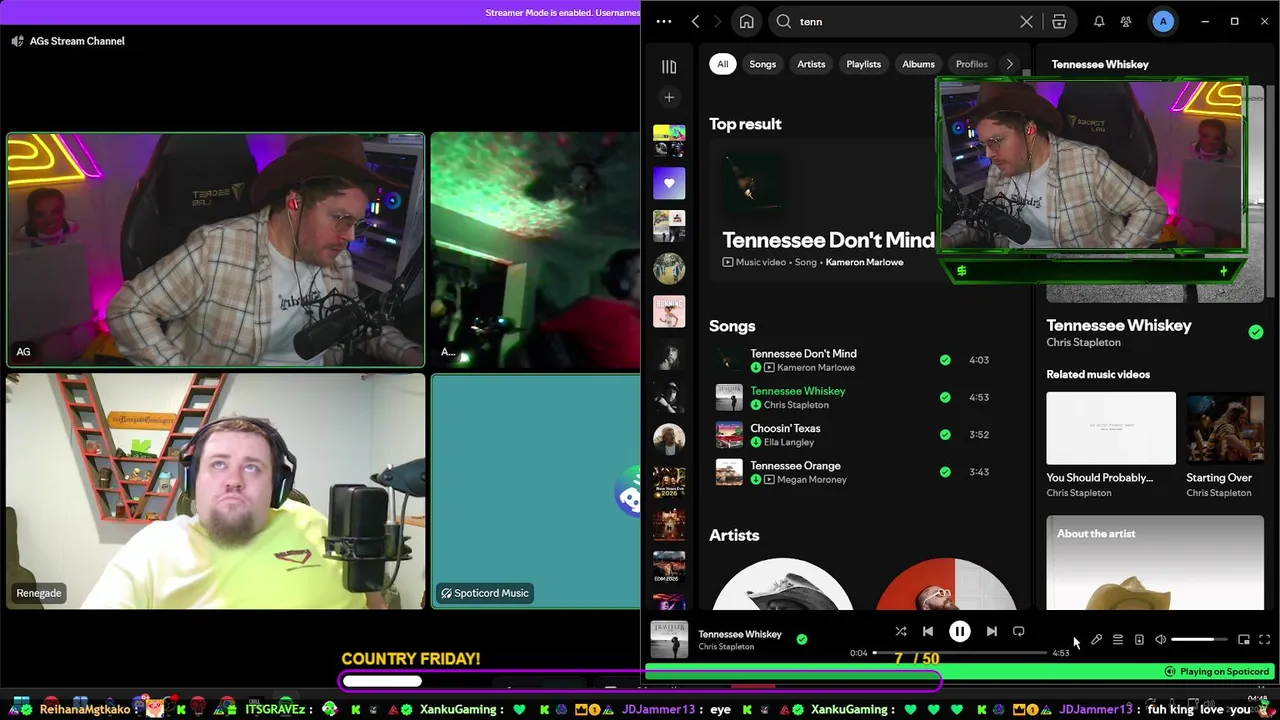Screen dimensions: 1280x720
Task: Select the All filter chip
Action: click(x=722, y=64)
